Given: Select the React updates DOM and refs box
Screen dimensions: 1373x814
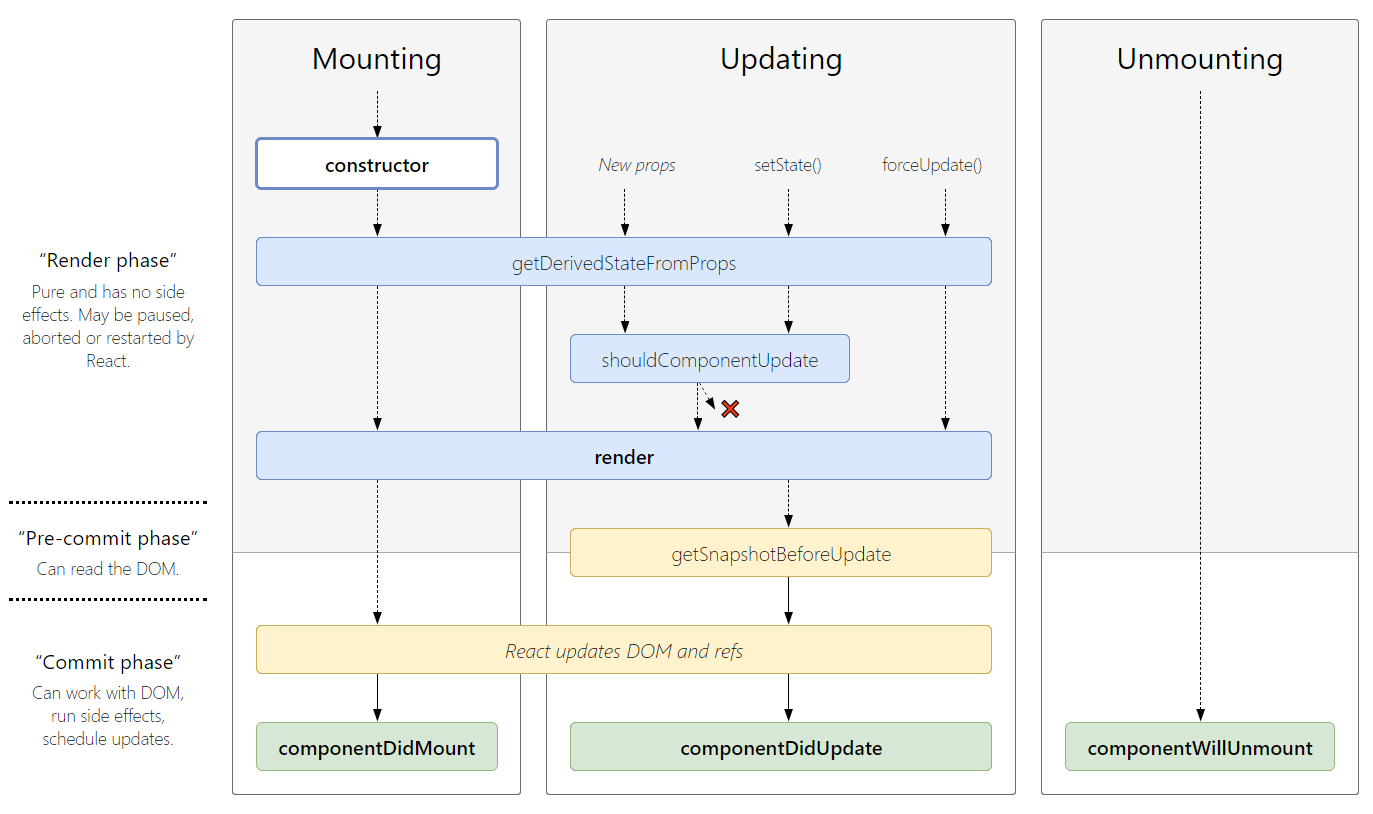Looking at the screenshot, I should coord(624,649).
